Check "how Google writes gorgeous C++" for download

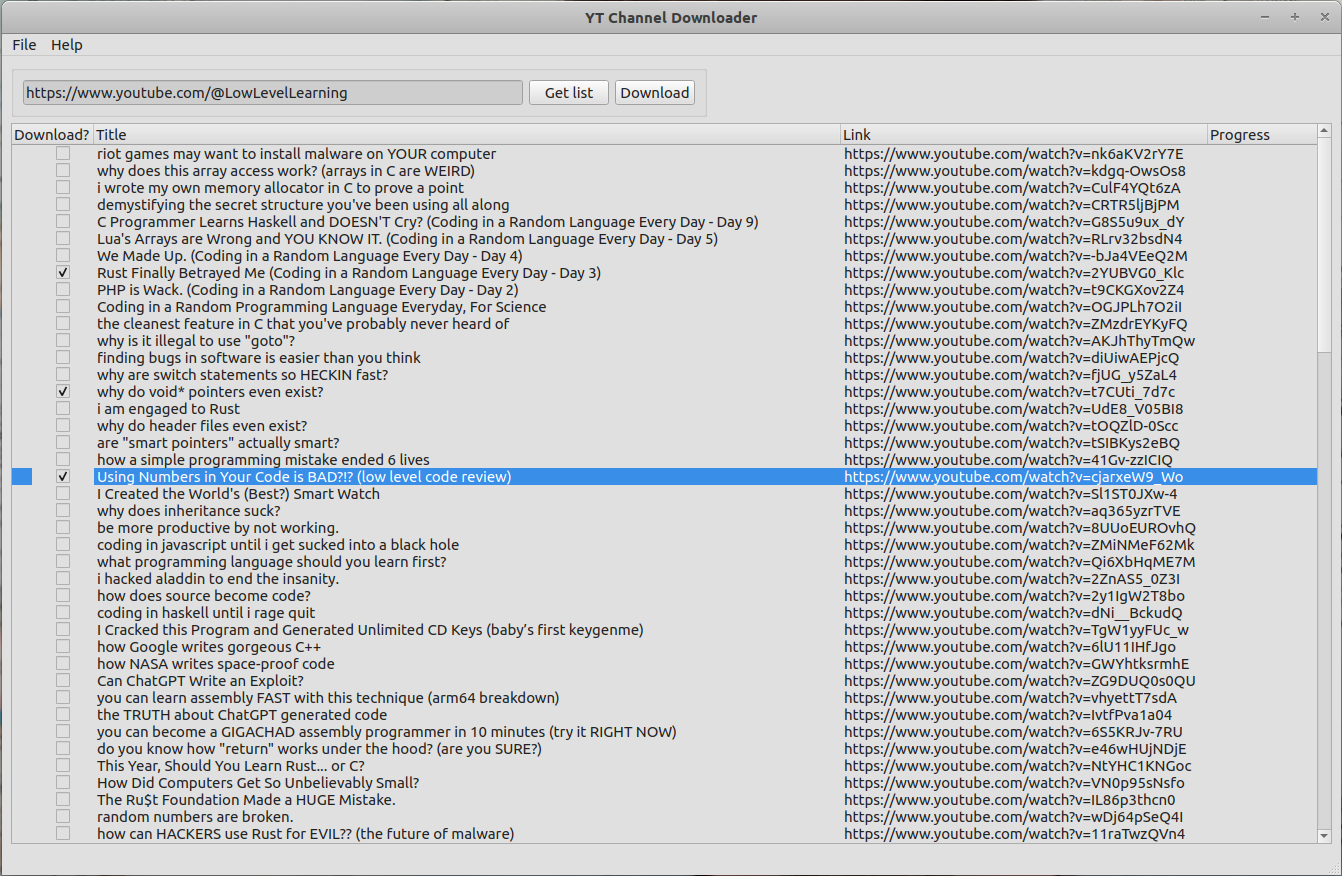point(62,647)
